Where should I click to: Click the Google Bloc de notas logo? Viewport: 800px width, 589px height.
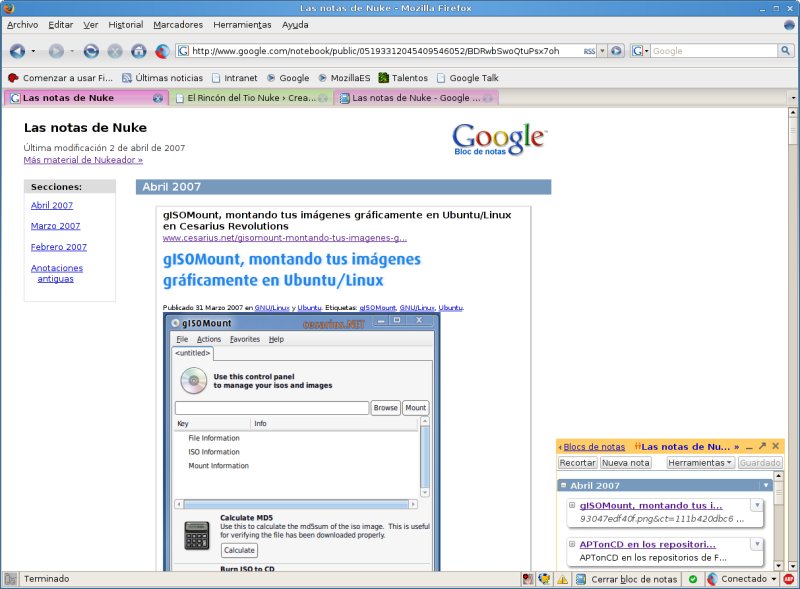click(499, 139)
